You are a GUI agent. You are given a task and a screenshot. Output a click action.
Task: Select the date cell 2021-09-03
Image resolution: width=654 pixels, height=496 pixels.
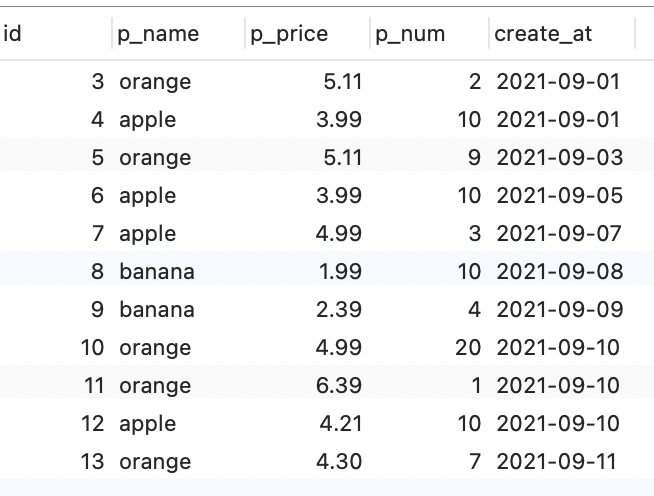(x=559, y=158)
